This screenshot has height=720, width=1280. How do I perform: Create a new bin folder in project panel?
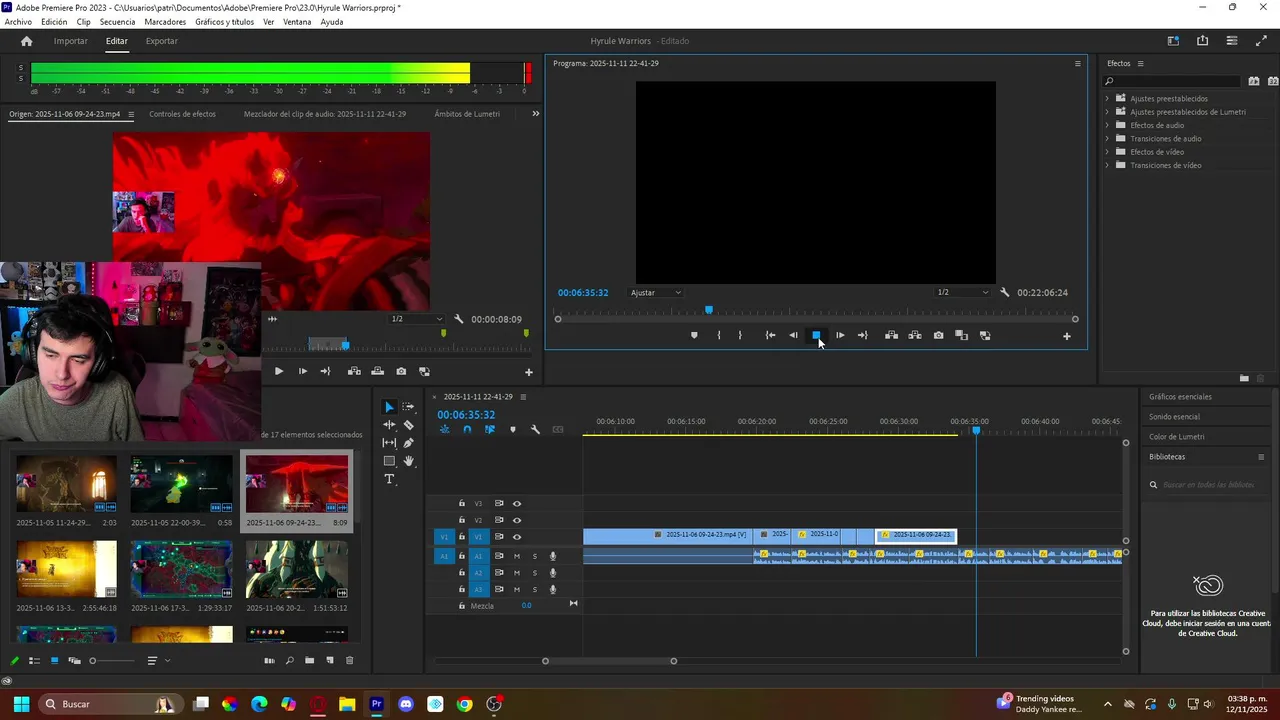309,661
